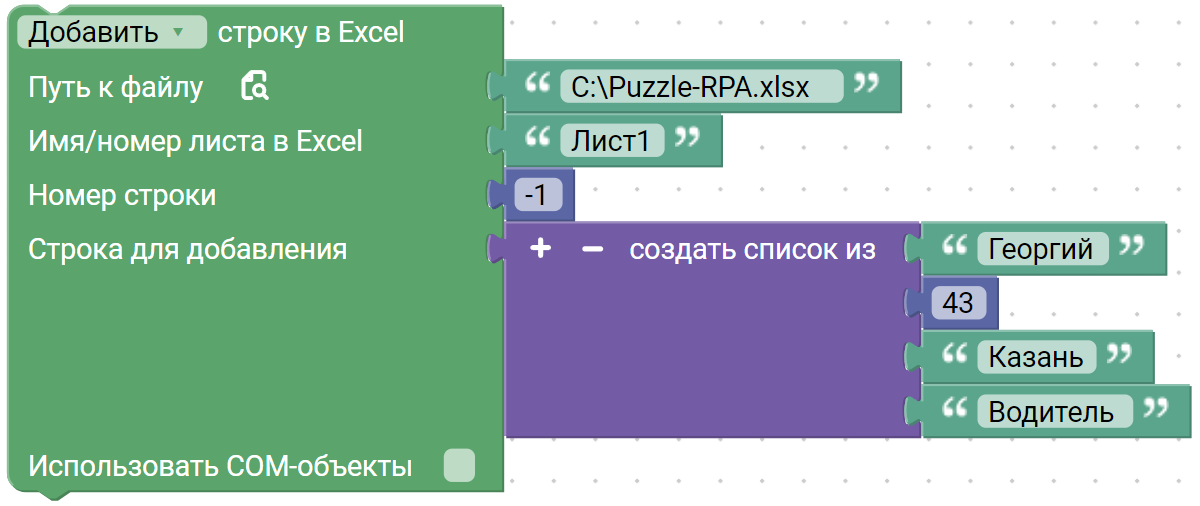Click the Строка для добавления label
The height and width of the screenshot is (506, 1200).
188,249
